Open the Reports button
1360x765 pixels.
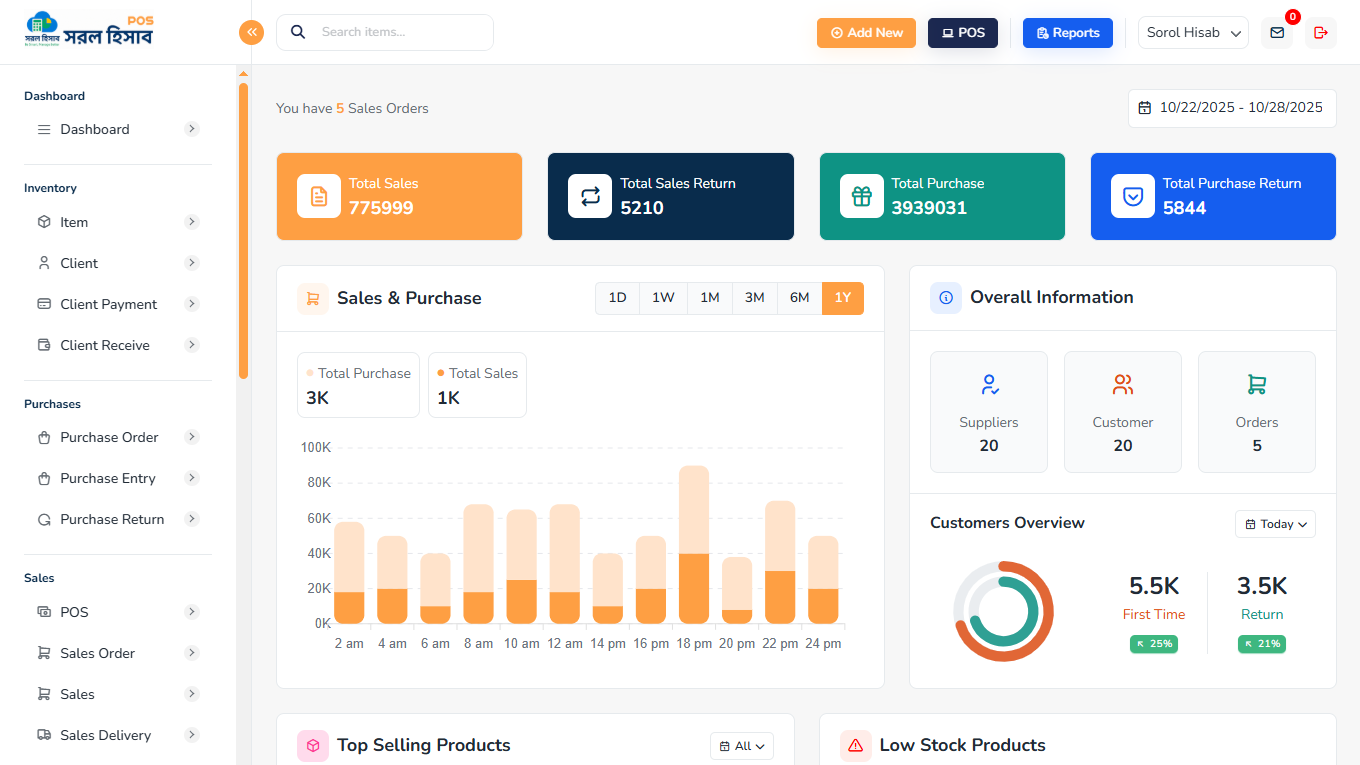click(x=1067, y=33)
